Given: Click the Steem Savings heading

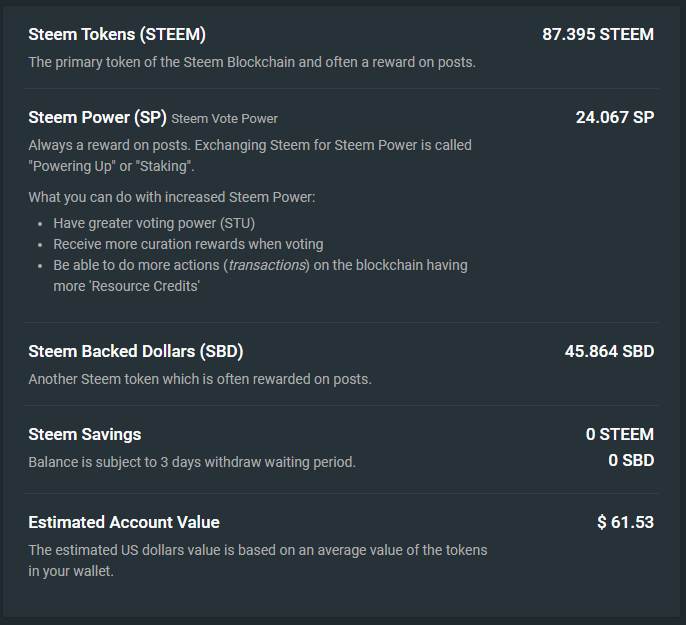Looking at the screenshot, I should 85,435.
